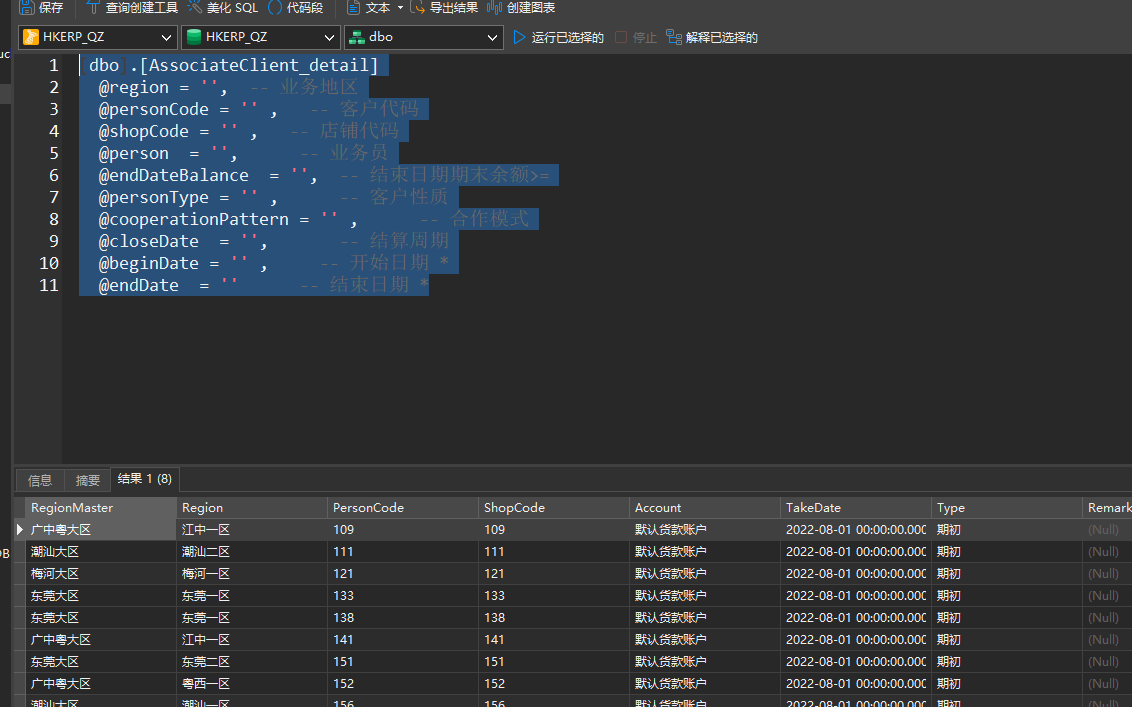Select the PersonCode 141 cell
Screen dimensions: 1132x707
pyautogui.click(x=402, y=640)
